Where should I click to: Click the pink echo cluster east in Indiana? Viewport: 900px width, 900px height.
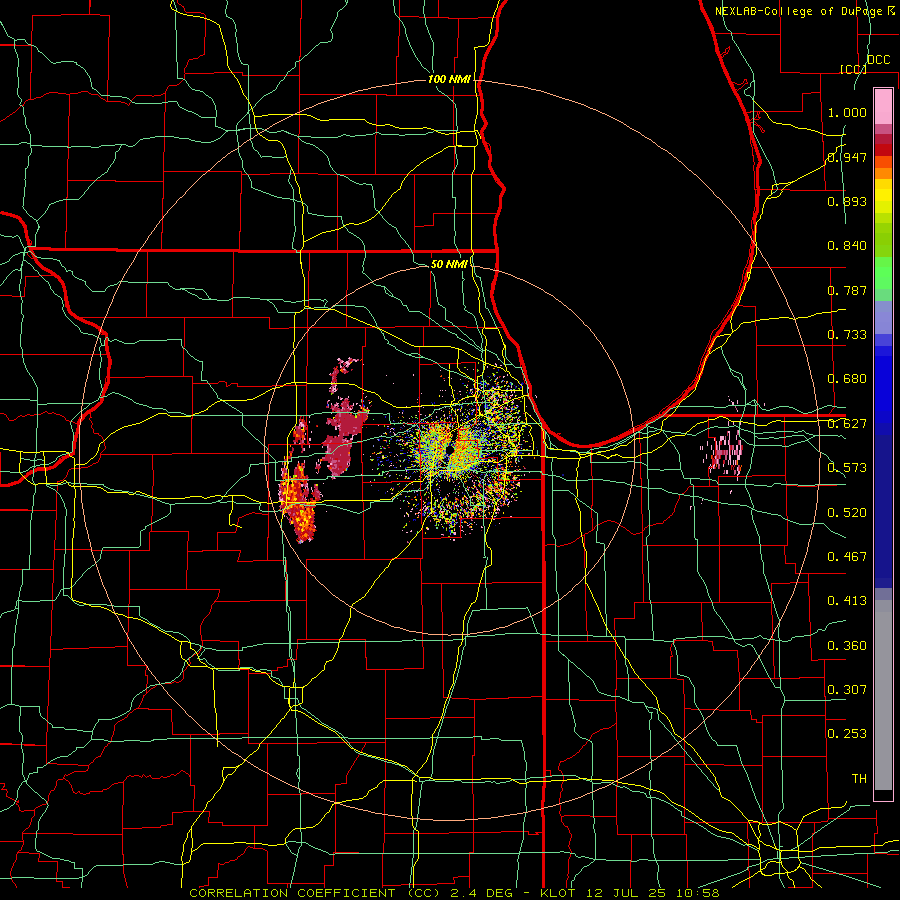click(724, 452)
